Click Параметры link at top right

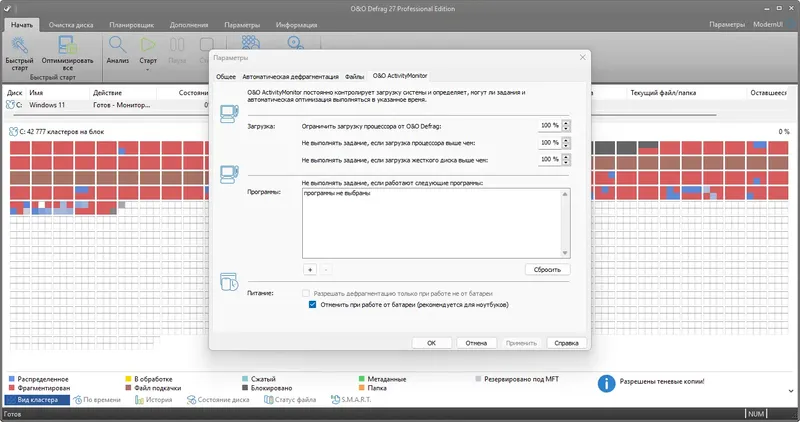coord(727,24)
